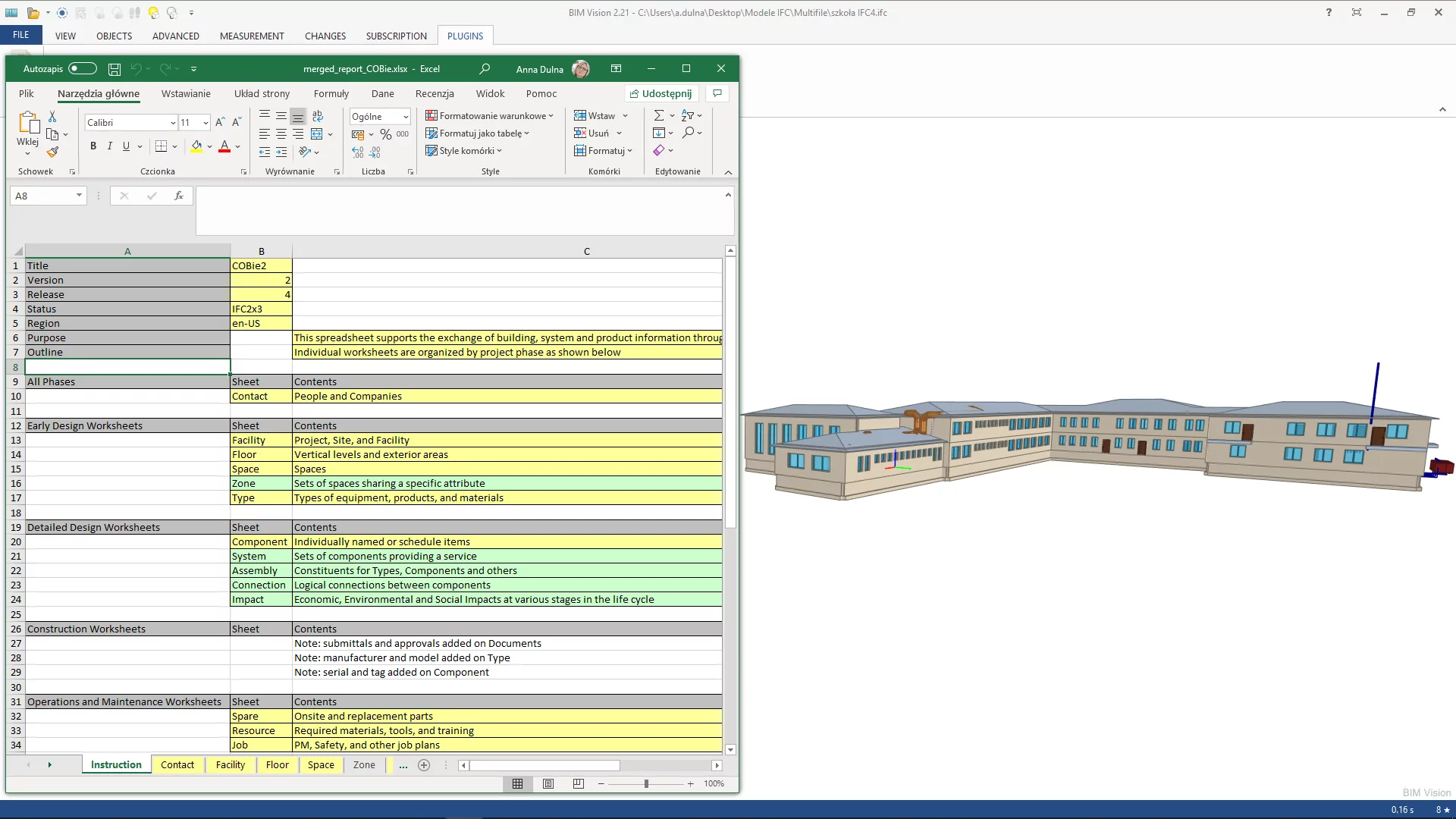Viewport: 1456px width, 819px height.
Task: Click the AutoSum sigma icon
Action: (x=658, y=116)
